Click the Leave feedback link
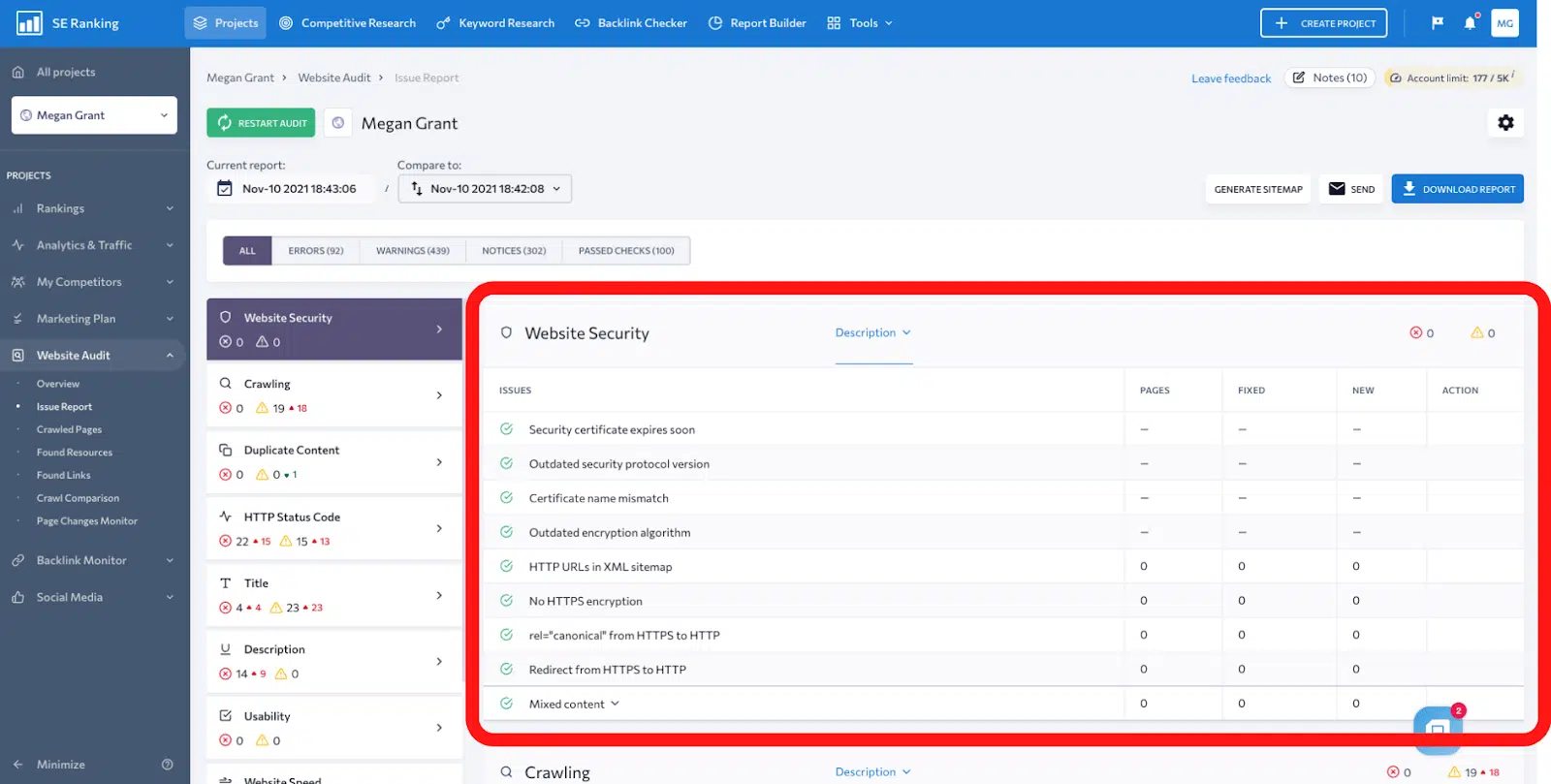The height and width of the screenshot is (784, 1551). (x=1230, y=78)
